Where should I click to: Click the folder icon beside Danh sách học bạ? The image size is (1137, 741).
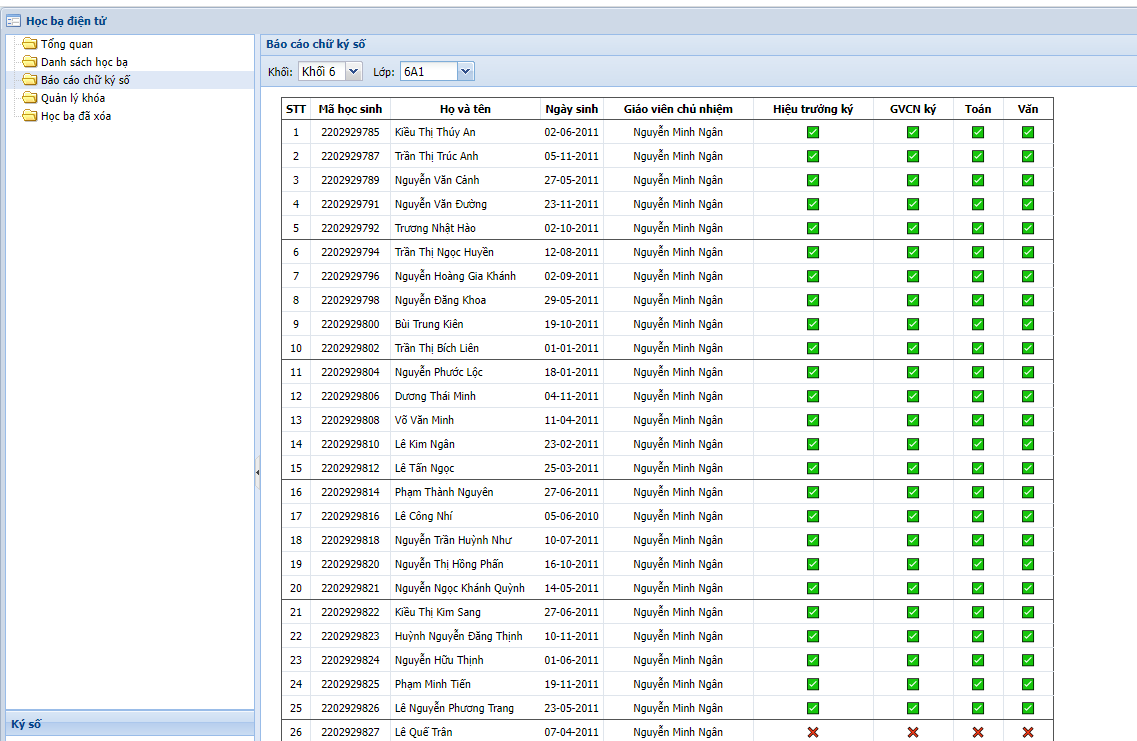[x=29, y=62]
